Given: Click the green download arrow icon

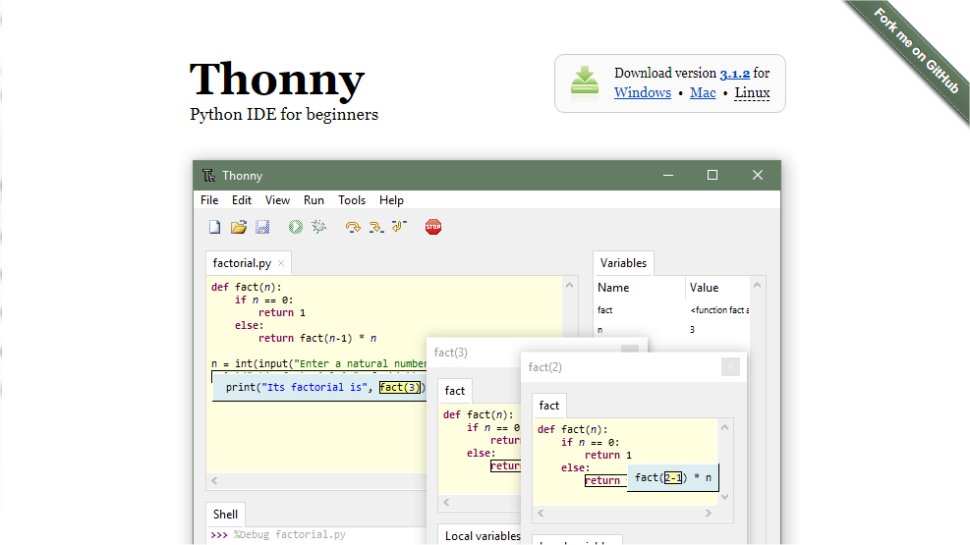Looking at the screenshot, I should [x=585, y=81].
